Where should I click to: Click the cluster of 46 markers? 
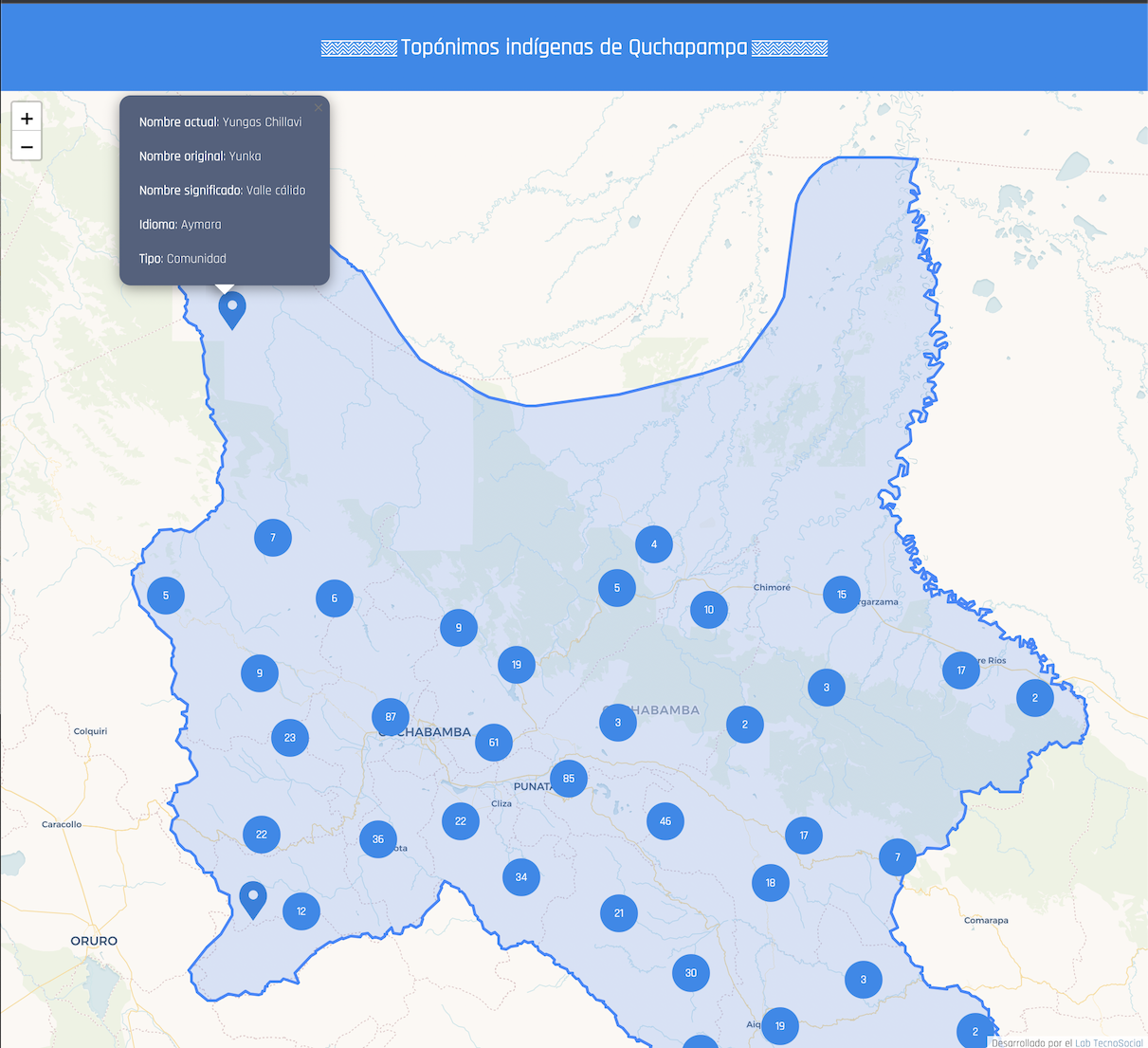click(x=665, y=821)
